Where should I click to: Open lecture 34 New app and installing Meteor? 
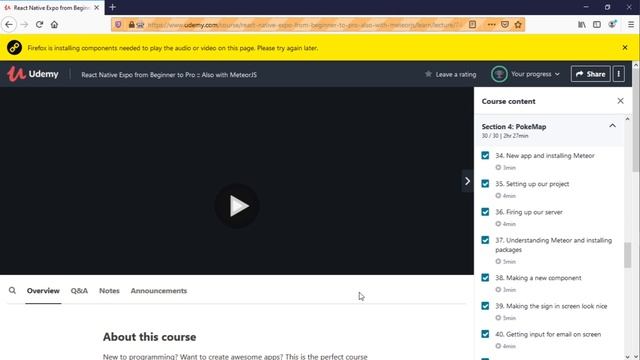click(544, 156)
